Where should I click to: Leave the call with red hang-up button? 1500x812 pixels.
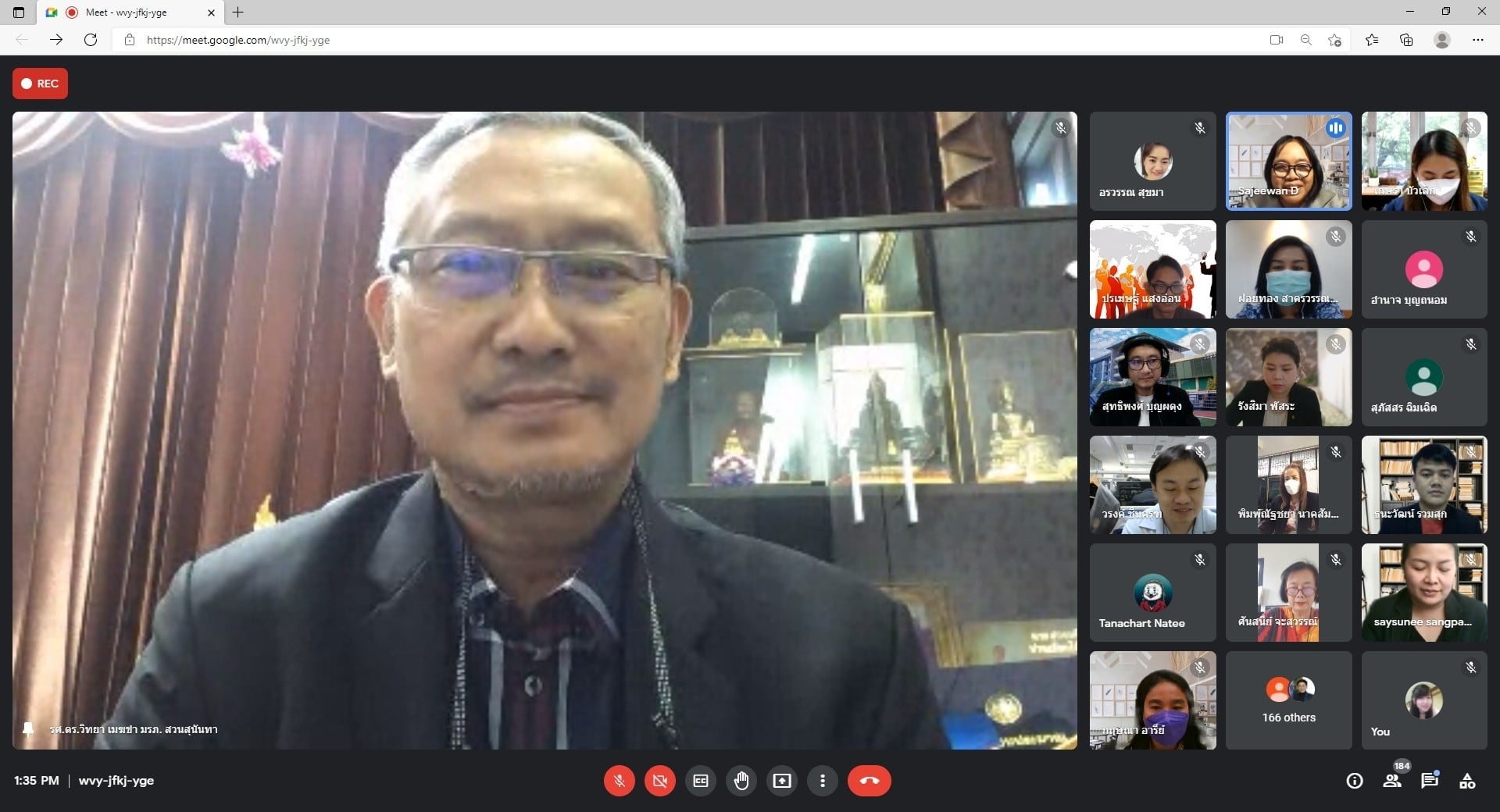click(x=869, y=781)
